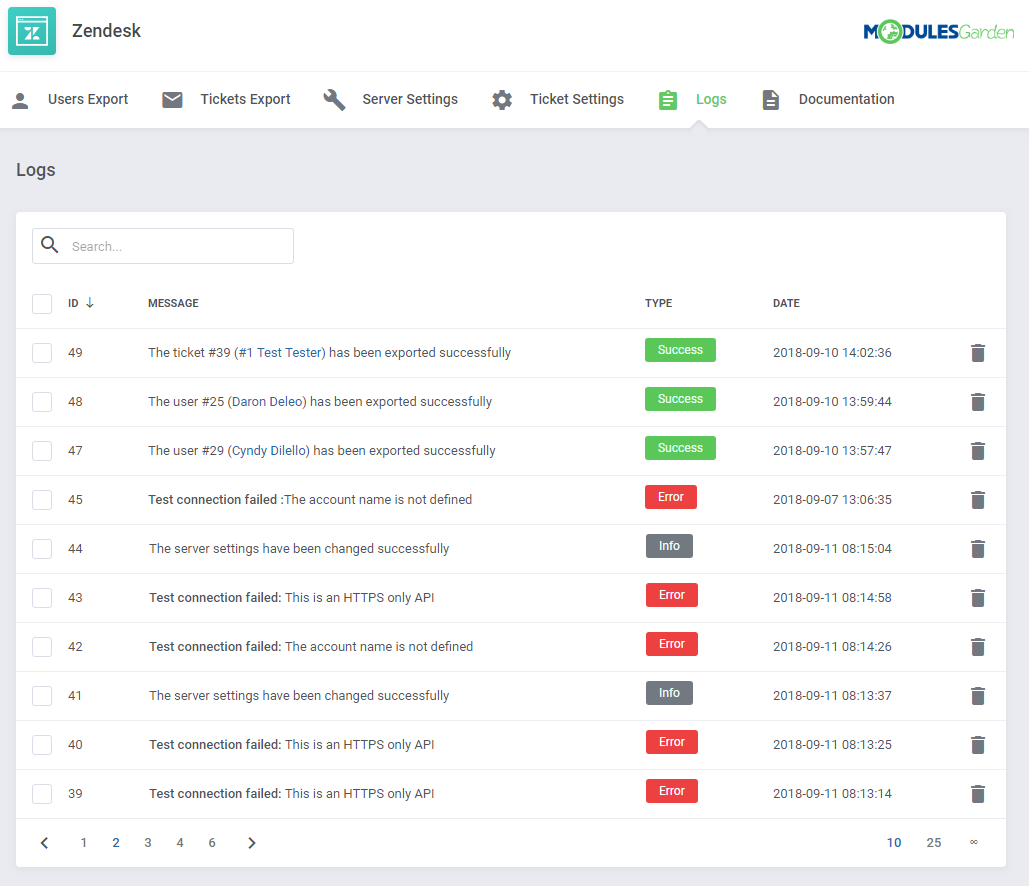Viewport: 1029px width, 886px height.
Task: Open the #1 Test Tester ticket link
Action: [x=280, y=352]
